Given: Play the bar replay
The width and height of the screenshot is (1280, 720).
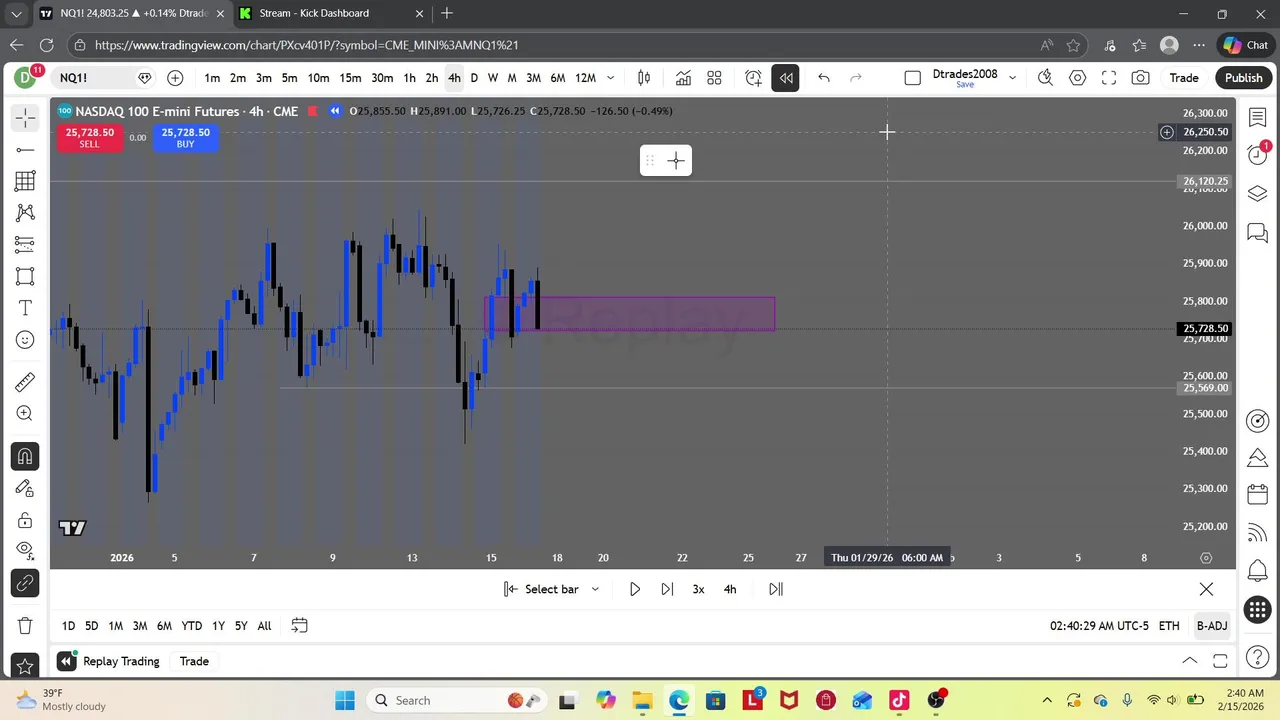Looking at the screenshot, I should tap(635, 589).
